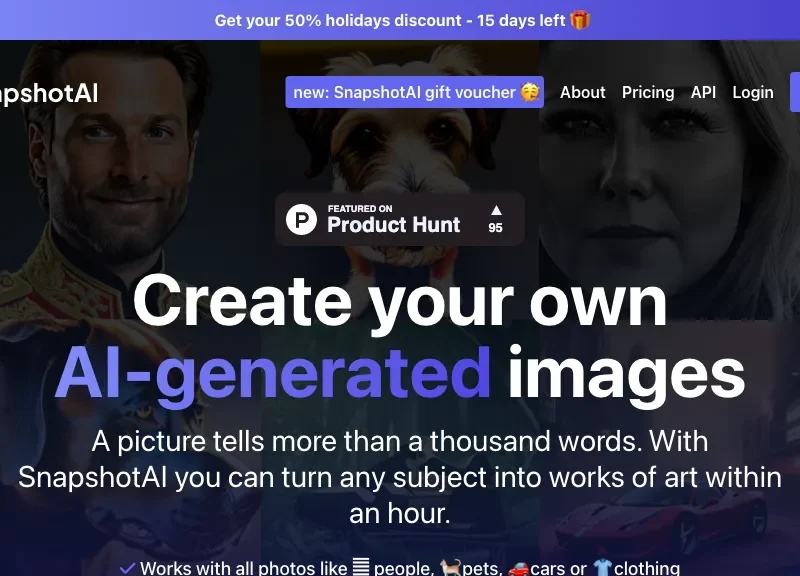800x576 pixels.
Task: Navigate to the API page
Action: 703,92
